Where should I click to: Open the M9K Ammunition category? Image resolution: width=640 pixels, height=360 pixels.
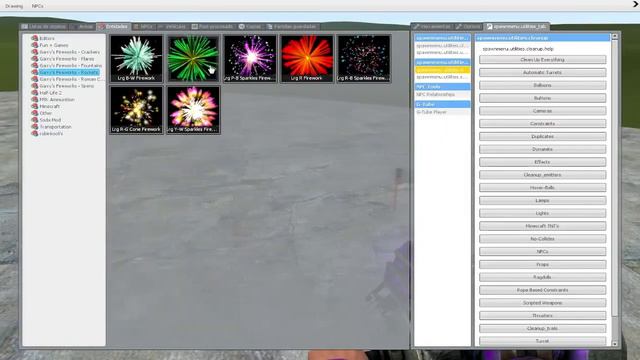[57, 100]
